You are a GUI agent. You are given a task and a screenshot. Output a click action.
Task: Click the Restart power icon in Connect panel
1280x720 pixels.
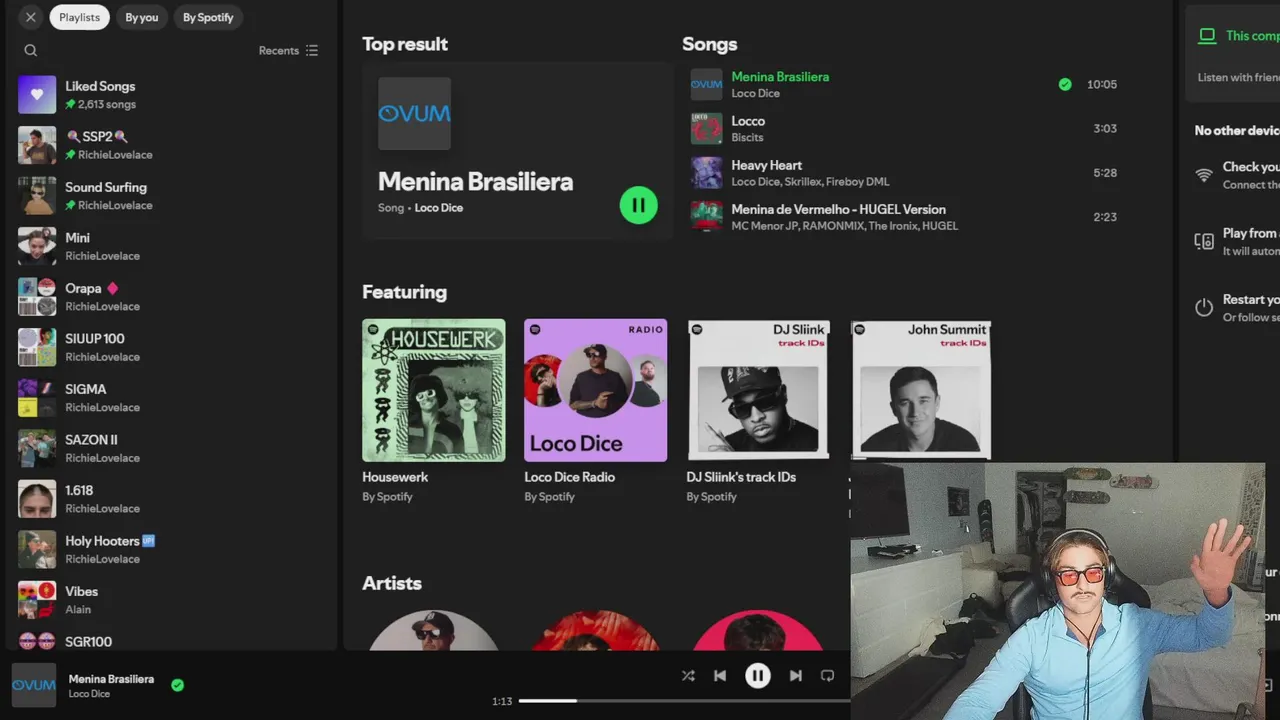[x=1204, y=307]
